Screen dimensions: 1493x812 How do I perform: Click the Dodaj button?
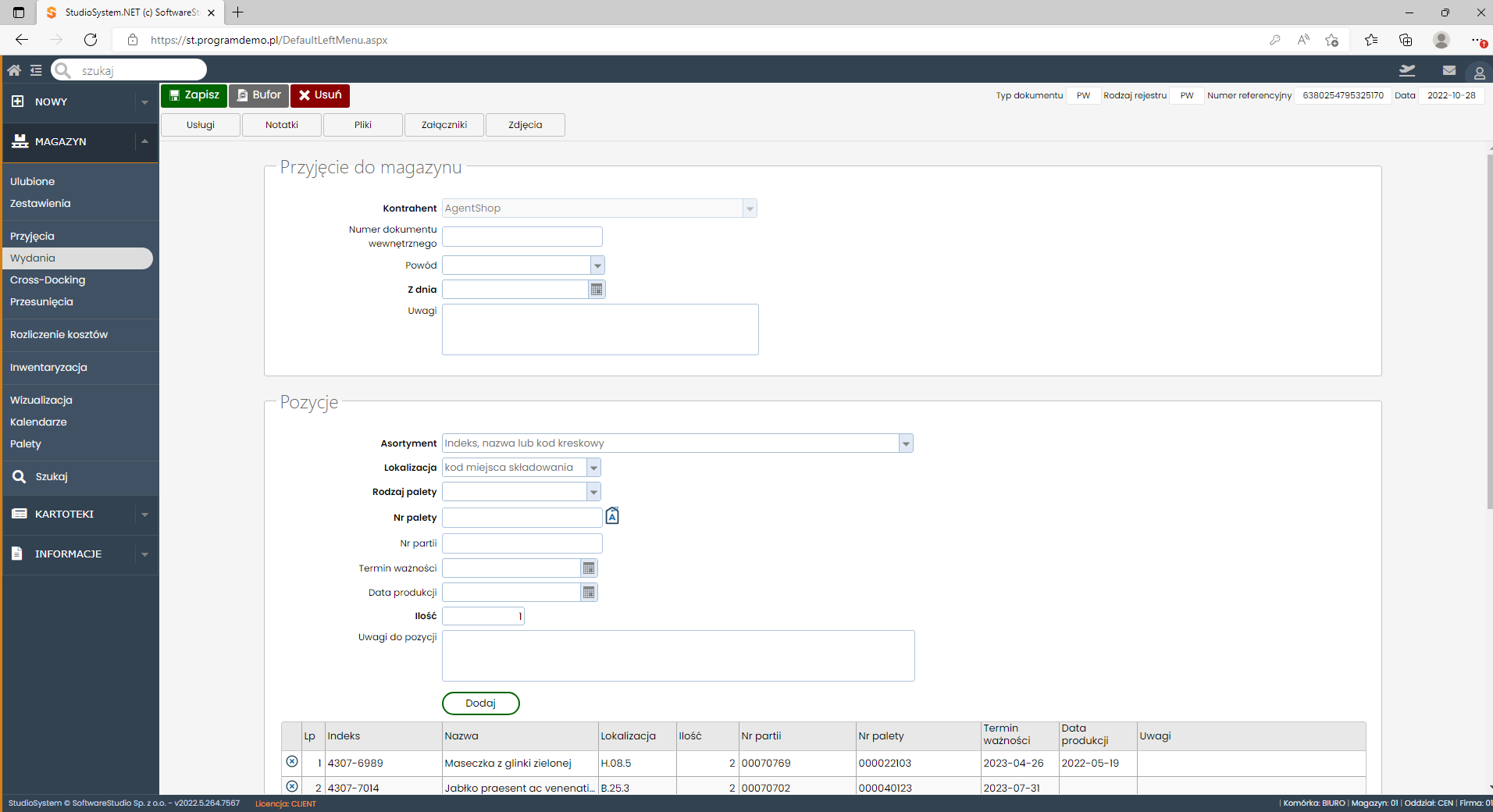point(481,703)
